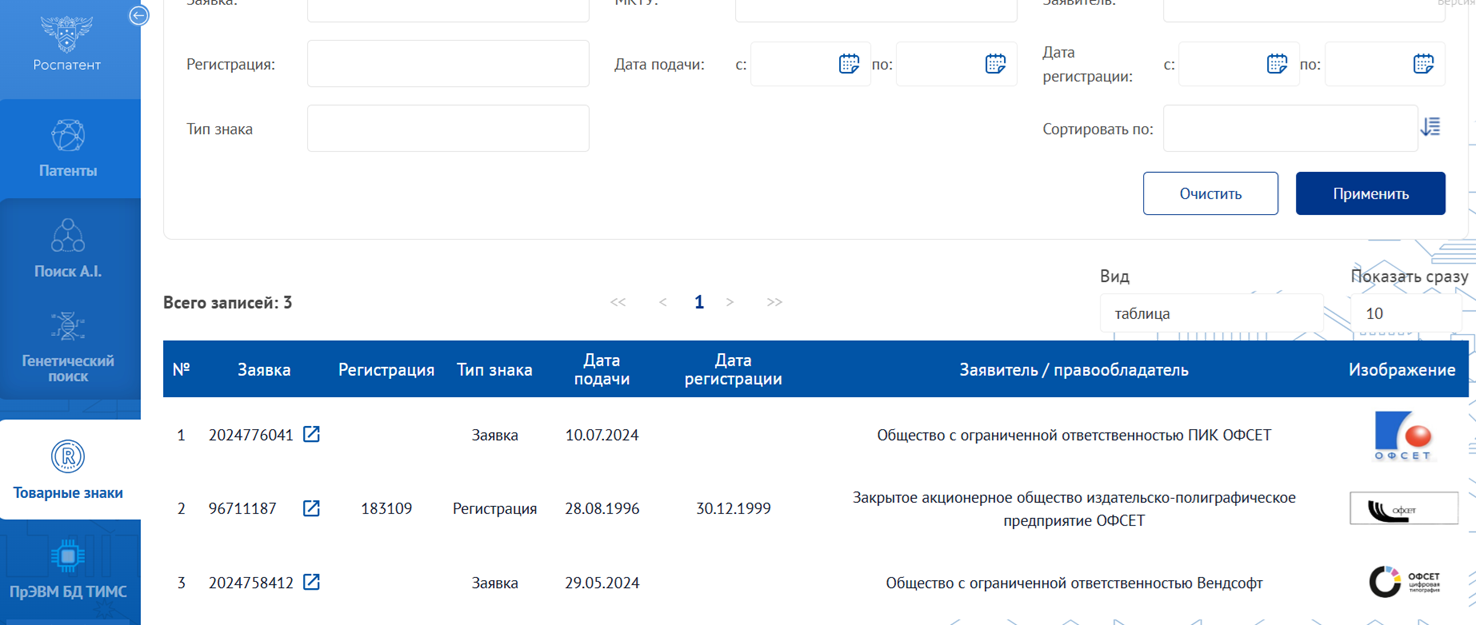Select Товарные знаки section

[68, 470]
